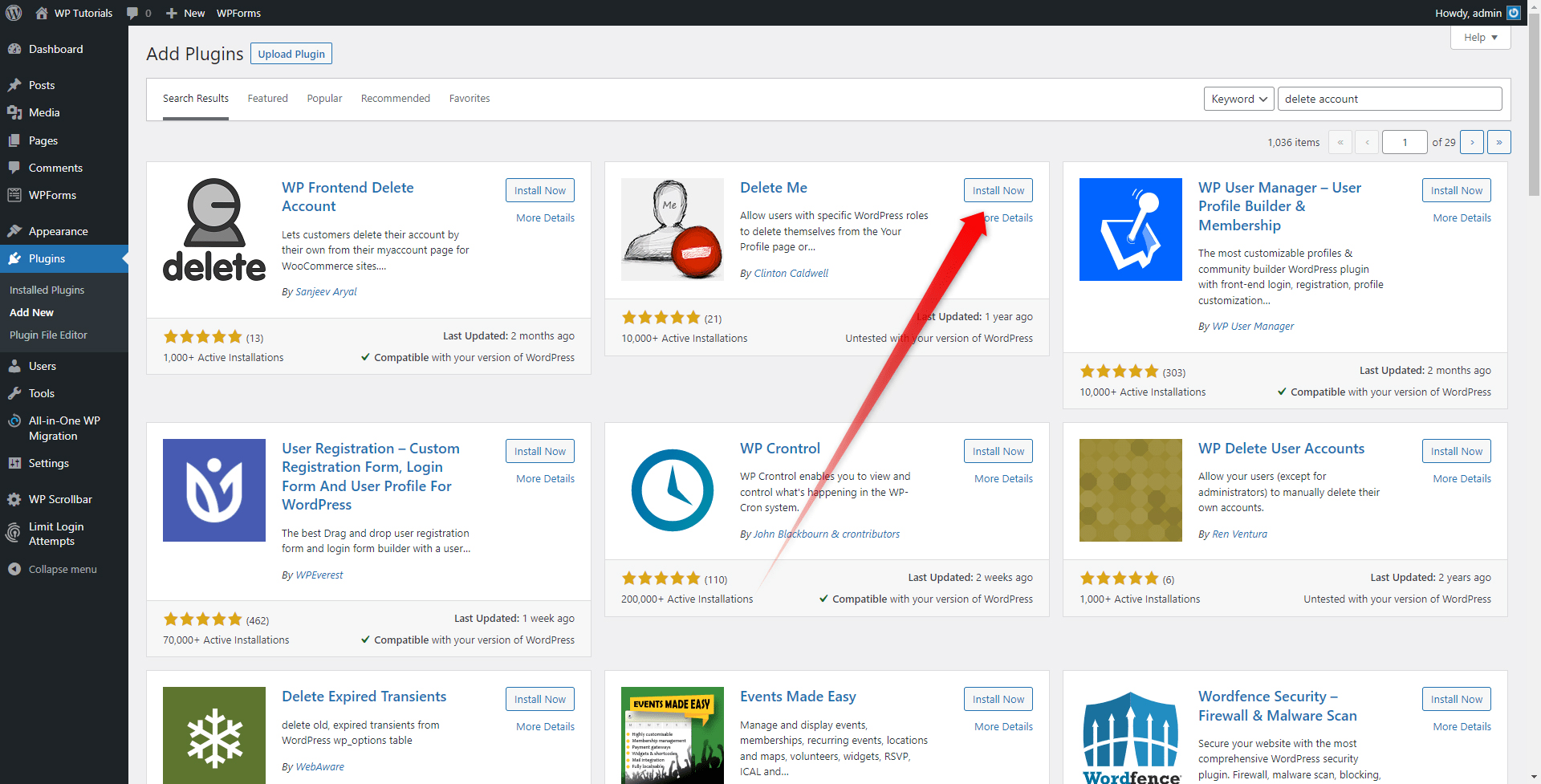1541x784 pixels.
Task: Install the WP Crontrol plugin
Action: point(998,451)
